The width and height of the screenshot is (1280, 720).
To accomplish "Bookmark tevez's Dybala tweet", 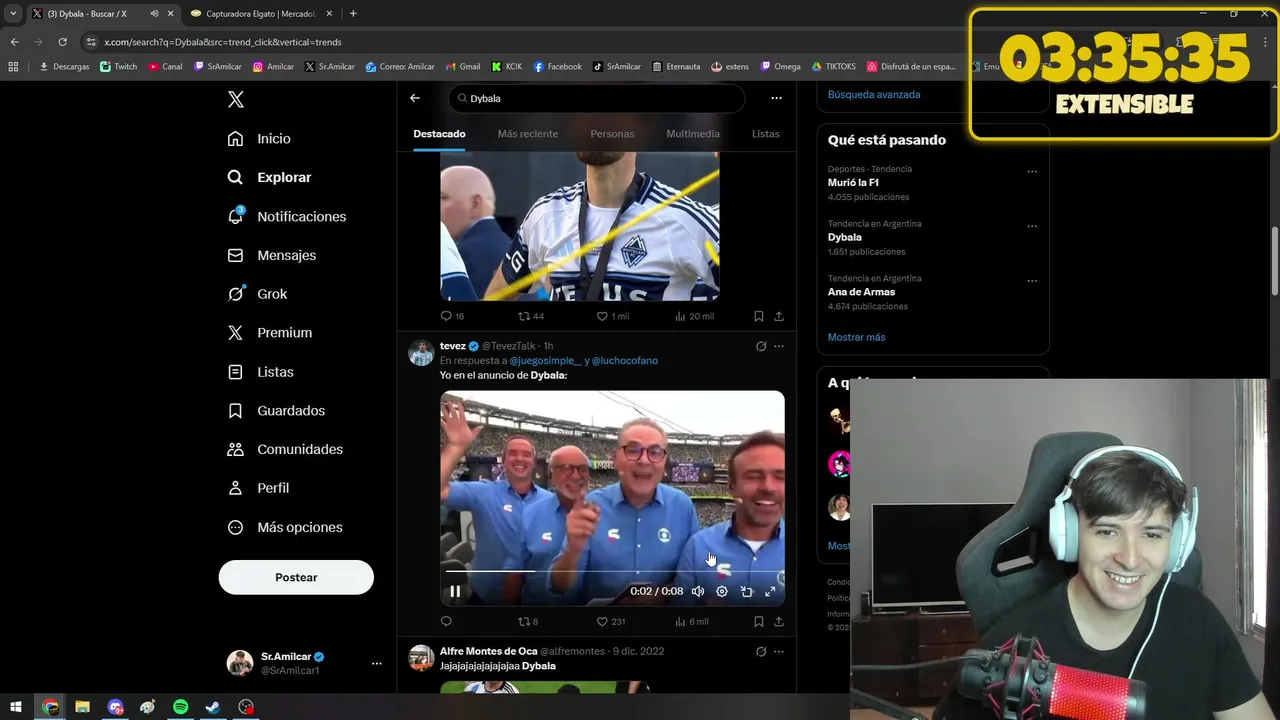I will pos(759,621).
